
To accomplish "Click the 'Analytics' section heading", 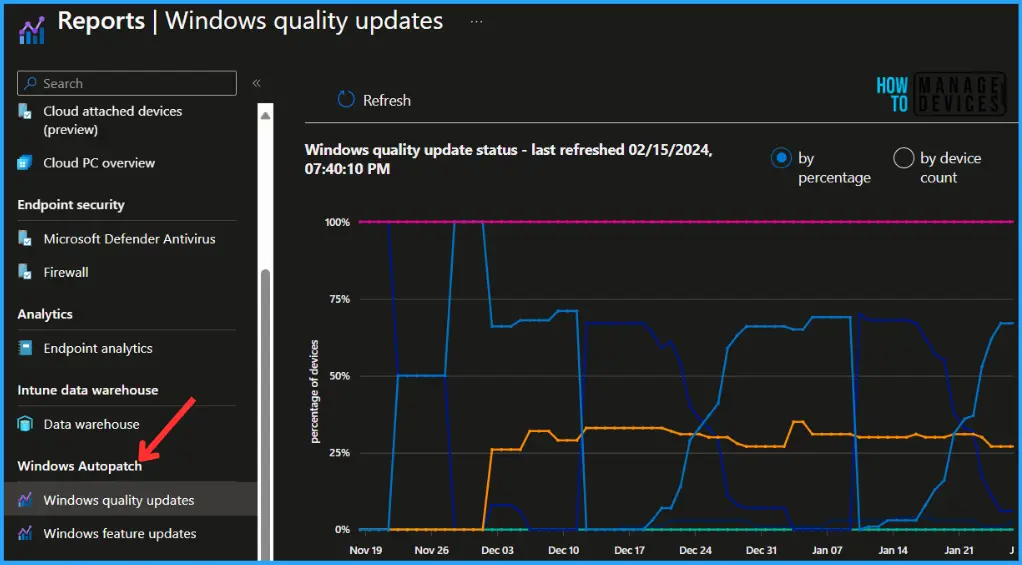I will (x=45, y=314).
